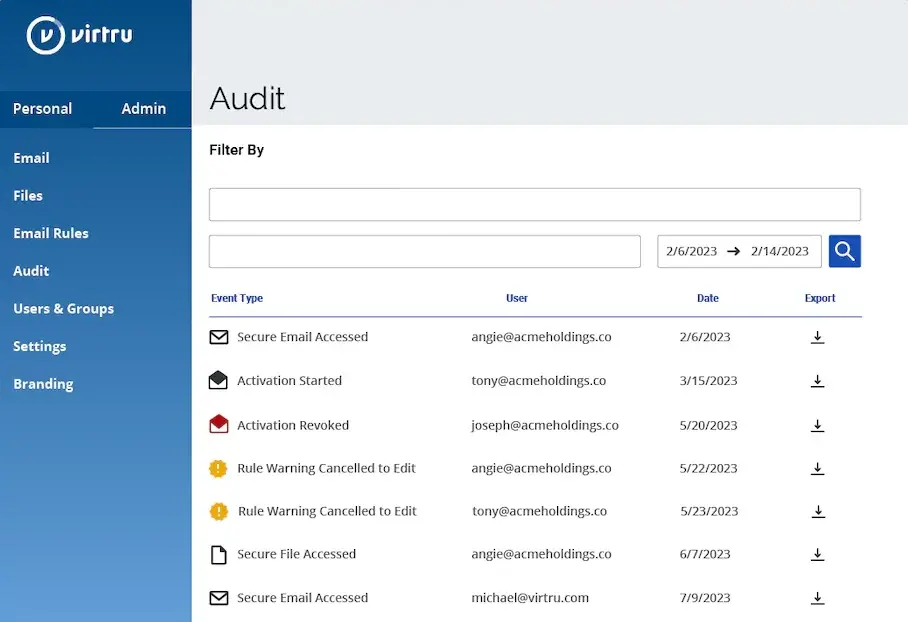Click the date 7/9/2023

pyautogui.click(x=705, y=598)
